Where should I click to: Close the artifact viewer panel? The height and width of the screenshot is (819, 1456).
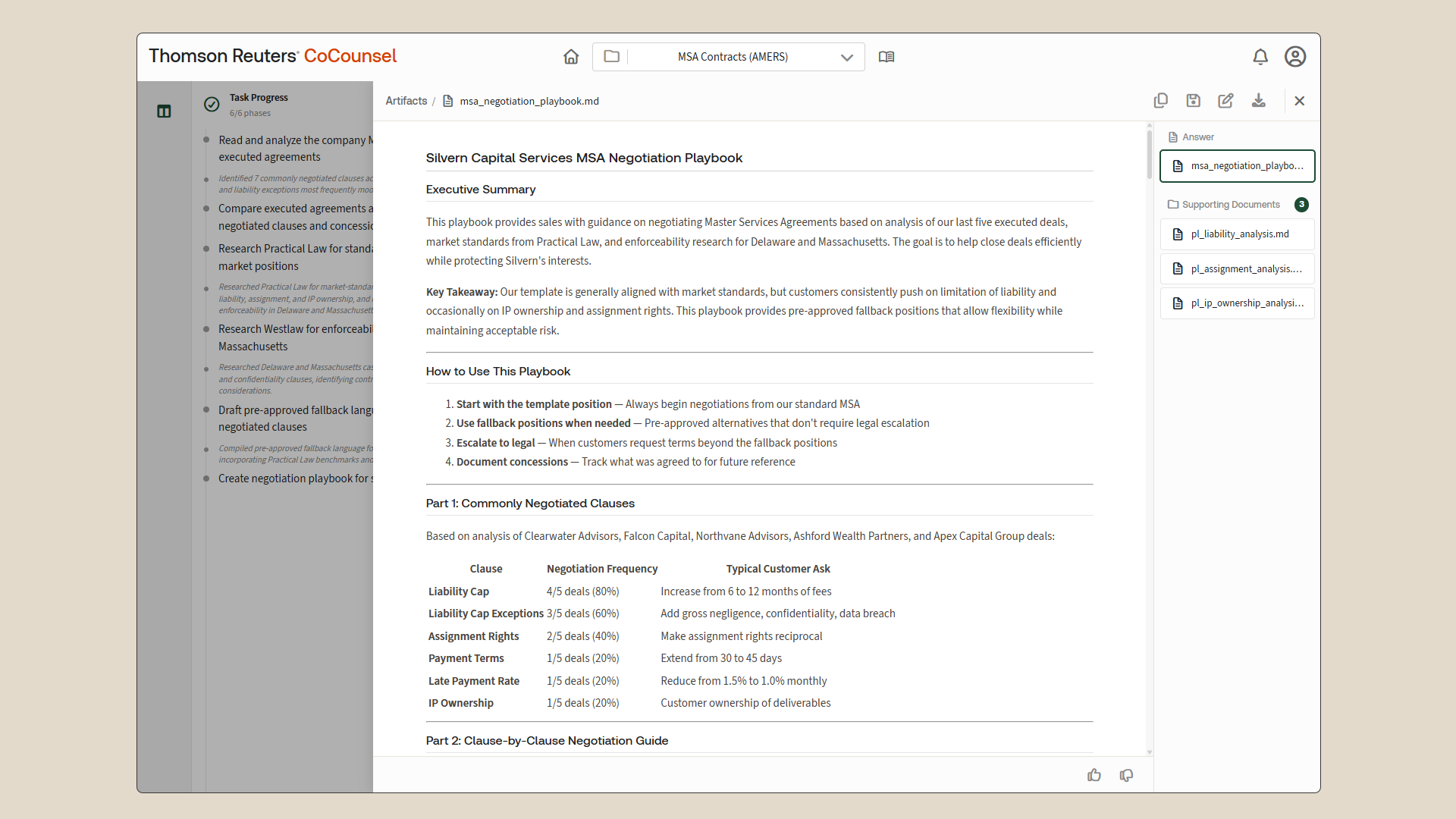coord(1299,101)
